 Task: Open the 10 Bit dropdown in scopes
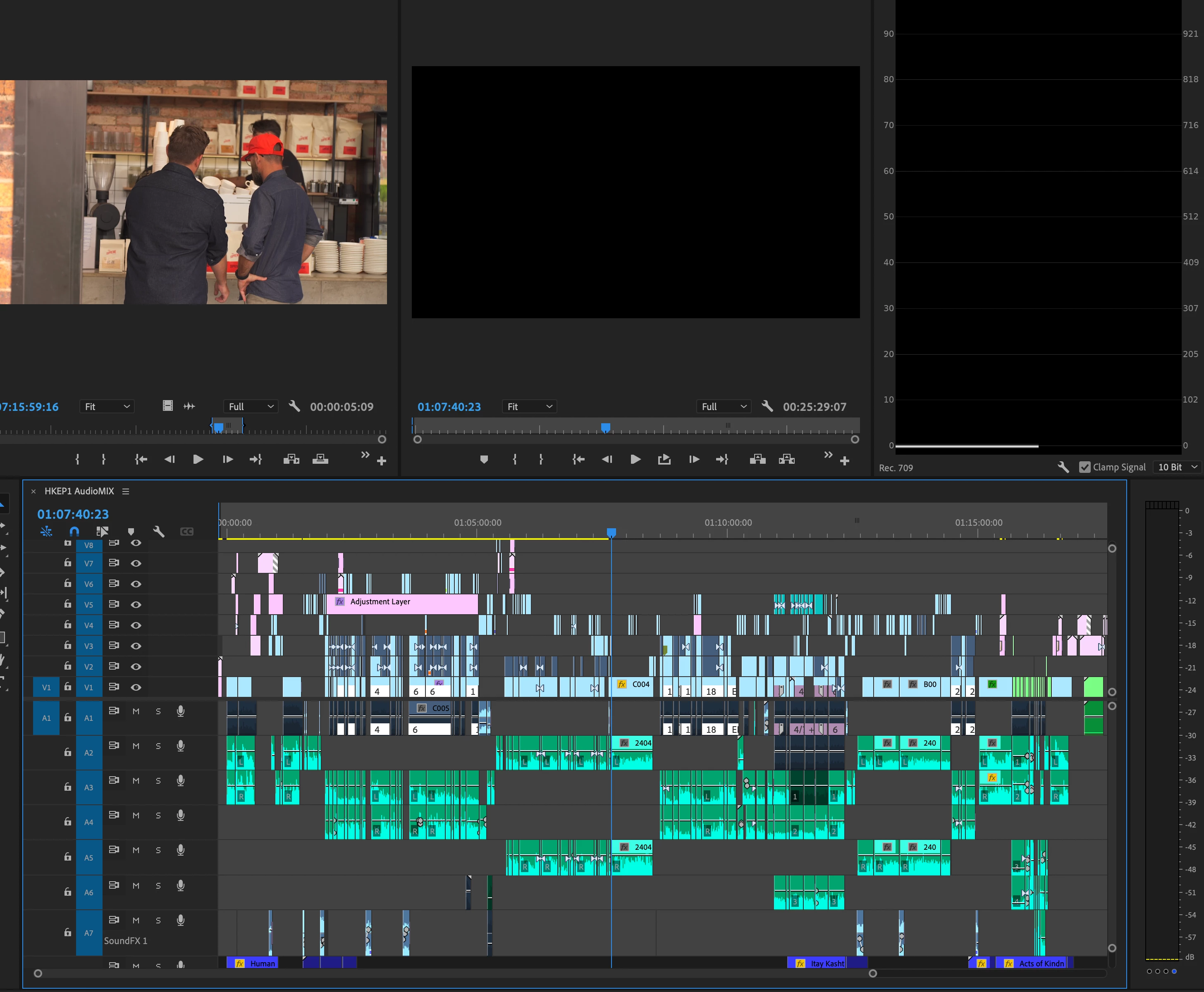pos(1177,467)
